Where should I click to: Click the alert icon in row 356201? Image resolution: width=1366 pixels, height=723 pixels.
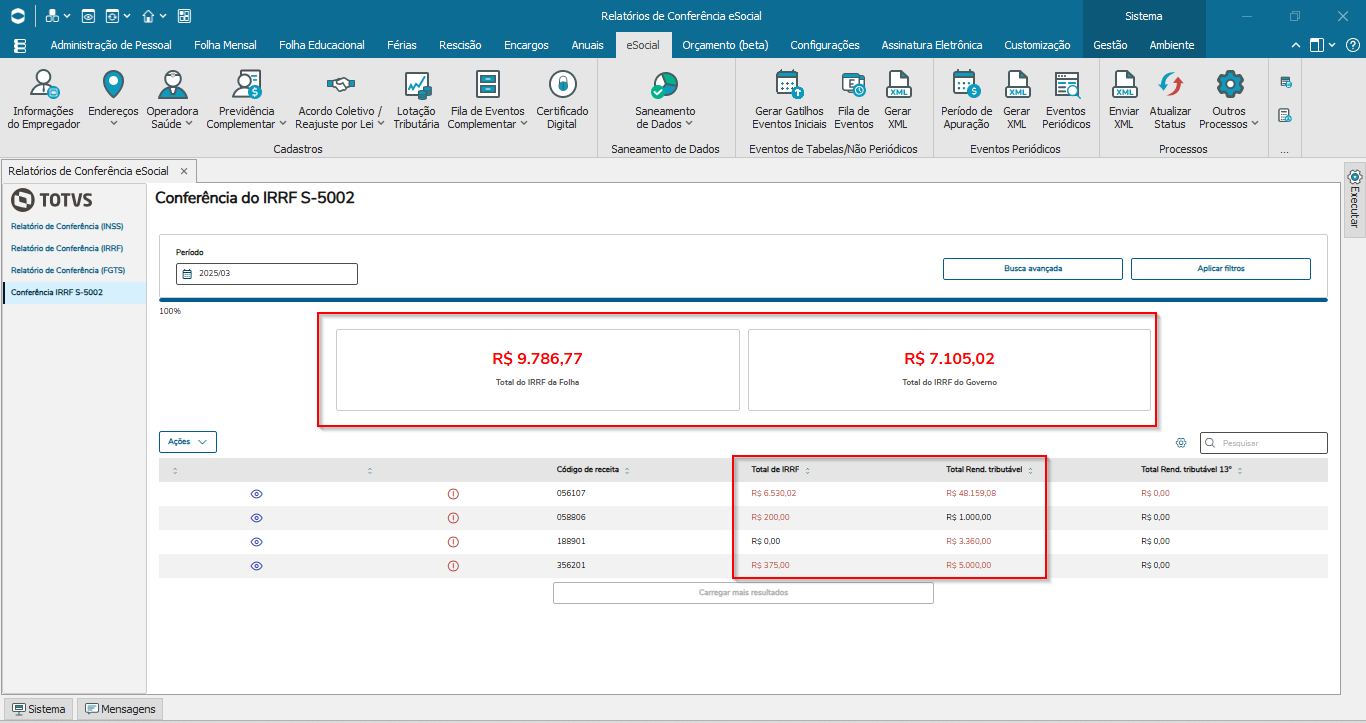[453, 566]
